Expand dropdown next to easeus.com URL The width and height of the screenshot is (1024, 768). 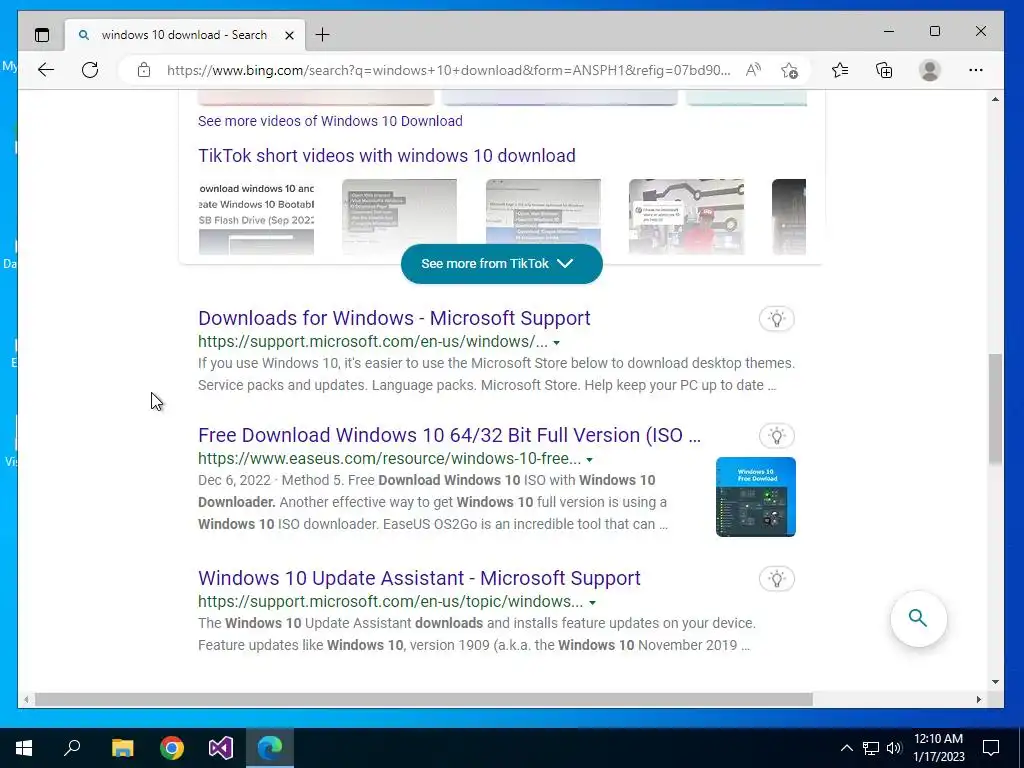pyautogui.click(x=589, y=460)
